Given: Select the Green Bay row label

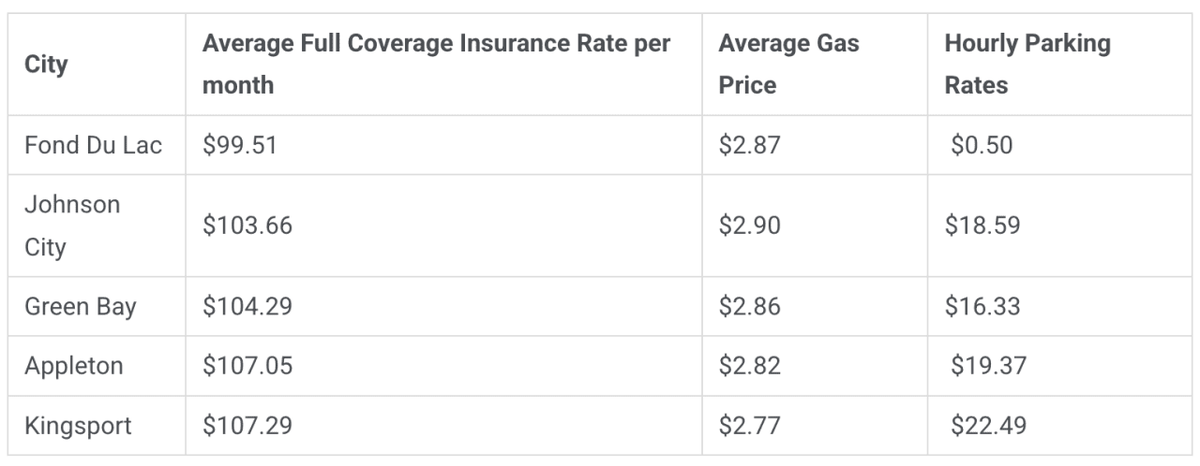Looking at the screenshot, I should (x=80, y=306).
